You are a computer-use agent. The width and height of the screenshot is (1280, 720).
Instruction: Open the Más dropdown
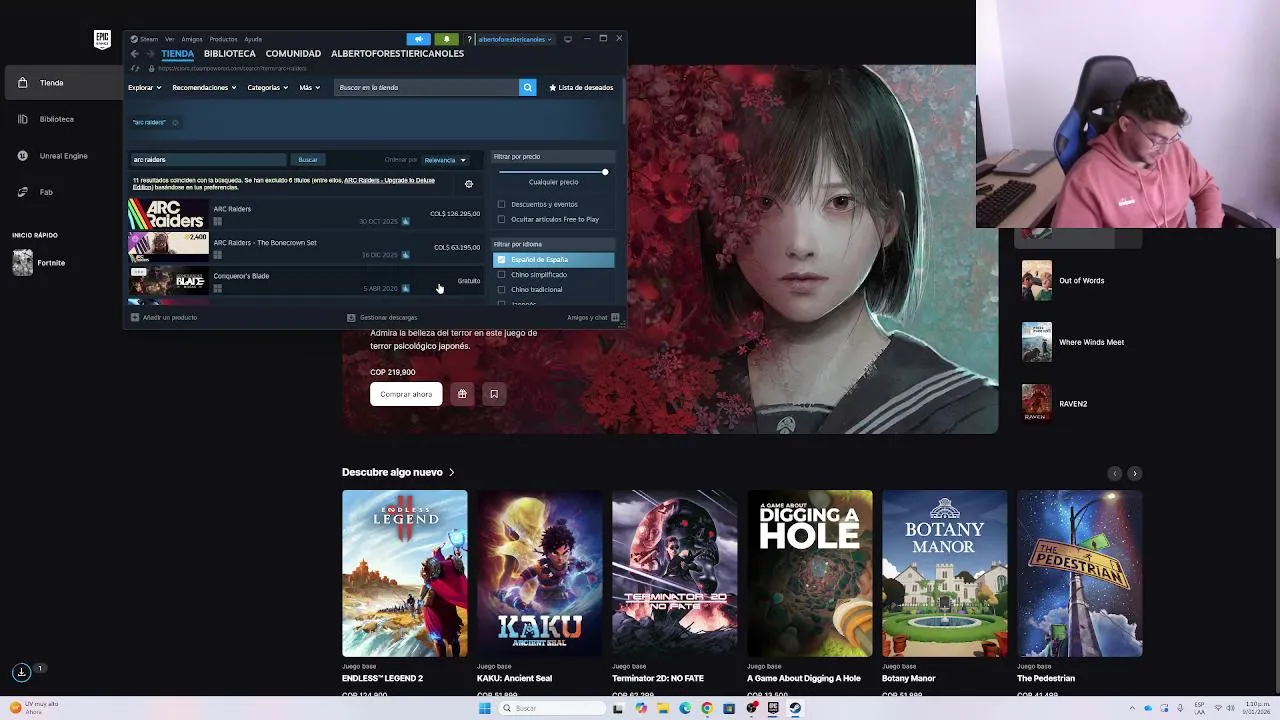click(x=309, y=87)
